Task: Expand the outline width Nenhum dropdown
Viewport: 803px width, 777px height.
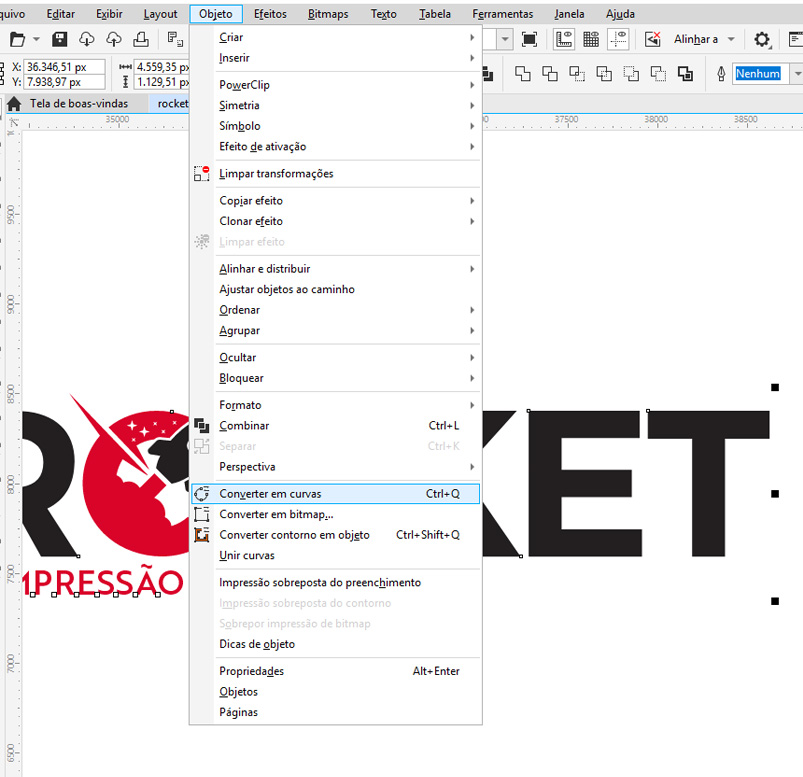Action: [797, 74]
